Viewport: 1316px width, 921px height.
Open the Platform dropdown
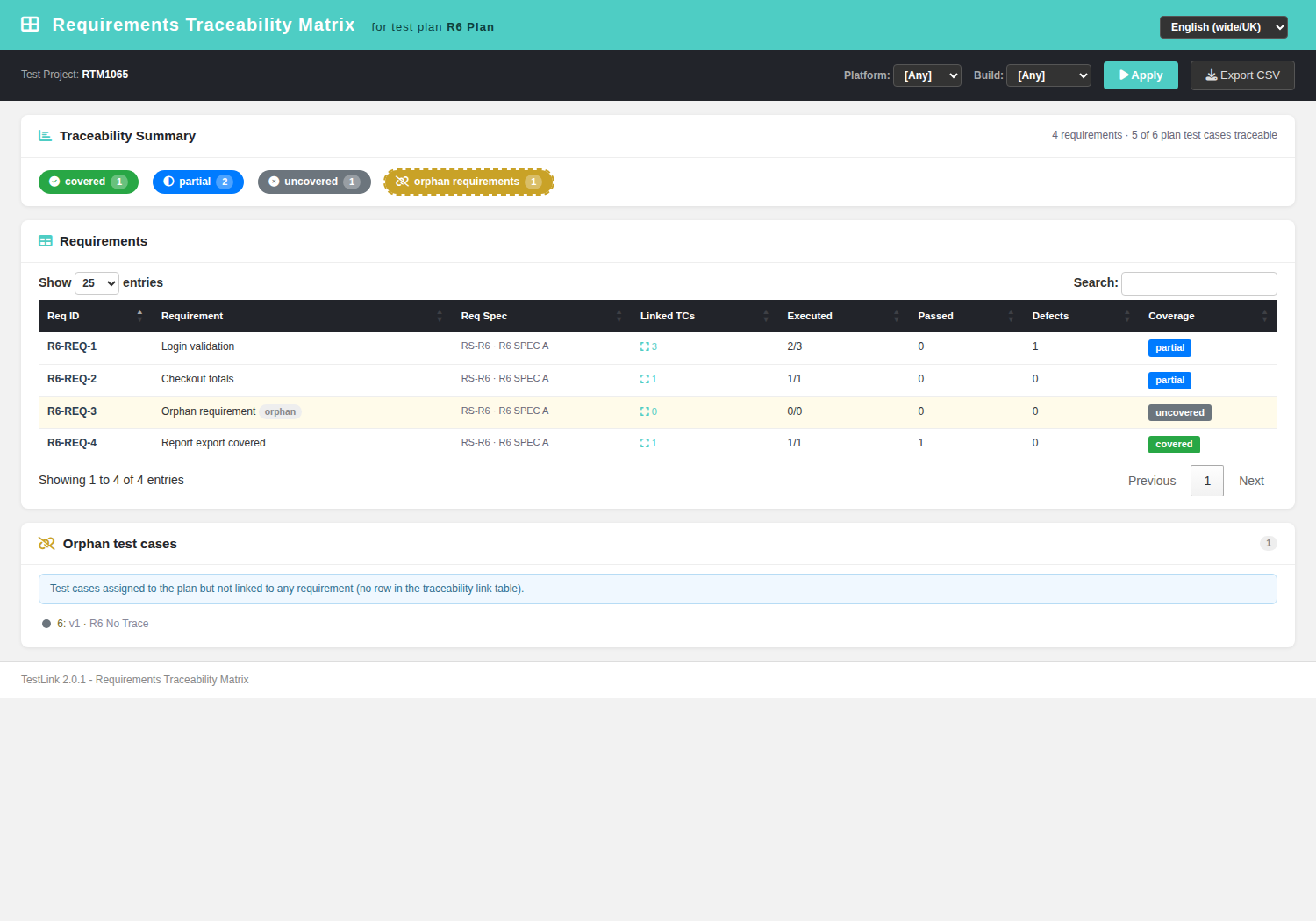[927, 75]
